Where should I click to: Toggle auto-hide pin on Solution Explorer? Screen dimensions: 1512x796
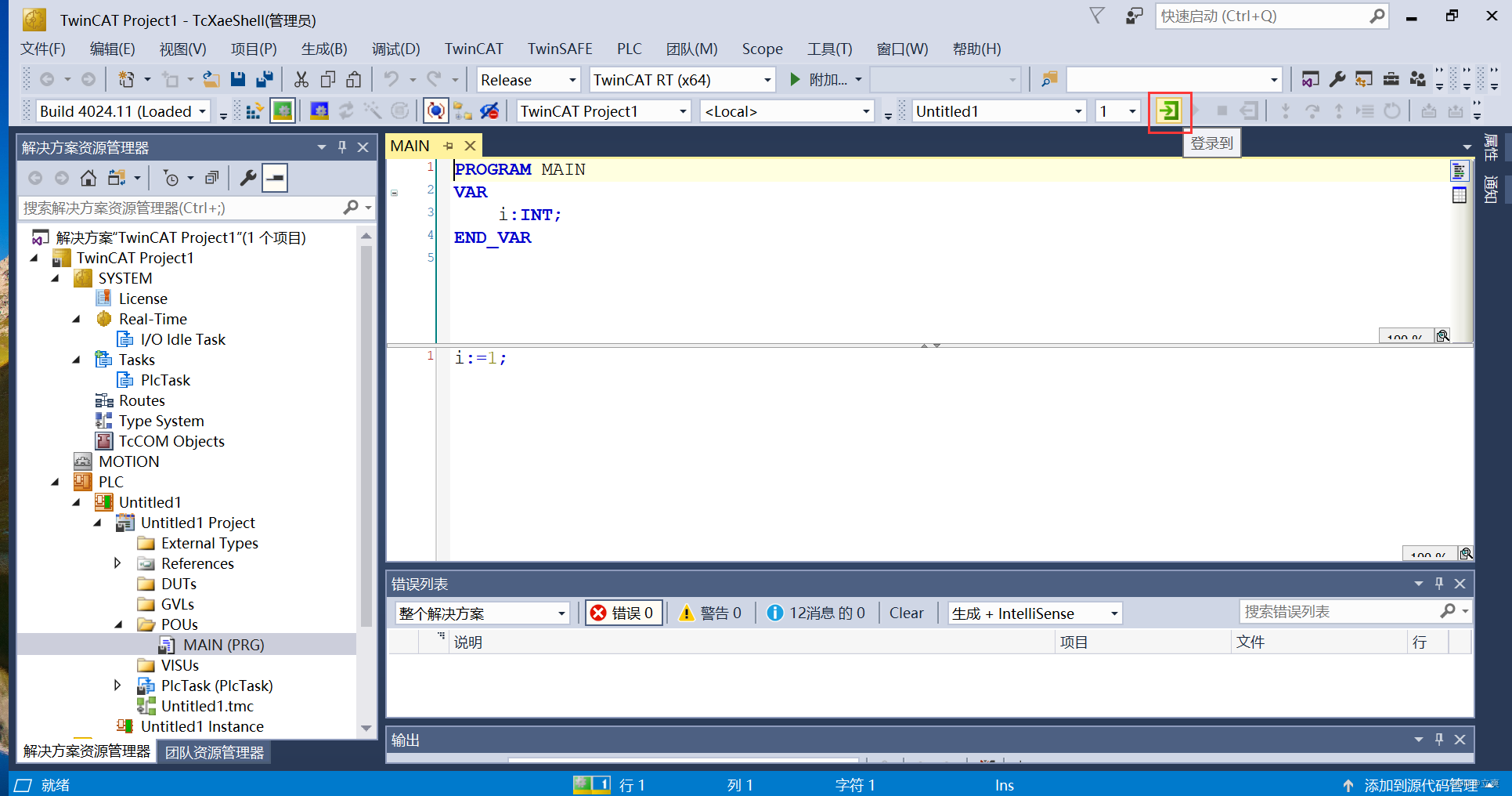pos(342,147)
